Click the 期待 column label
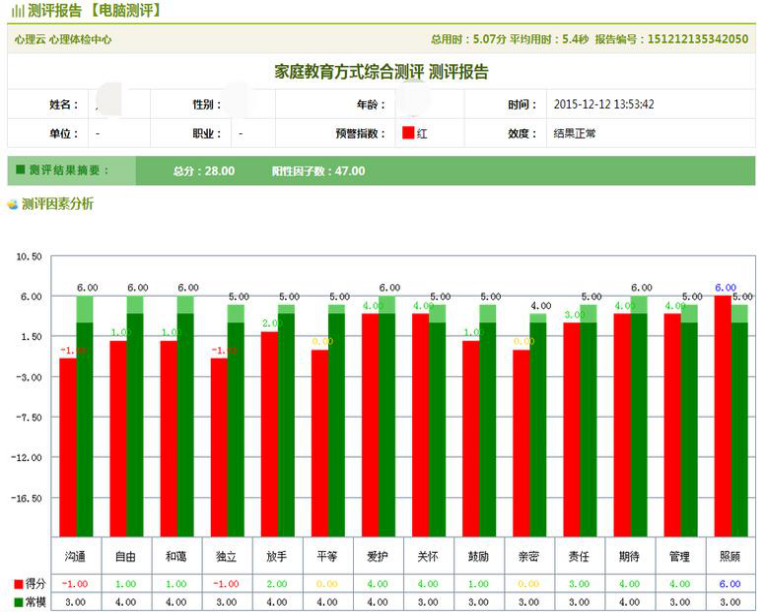764x615 pixels. [x=629, y=556]
